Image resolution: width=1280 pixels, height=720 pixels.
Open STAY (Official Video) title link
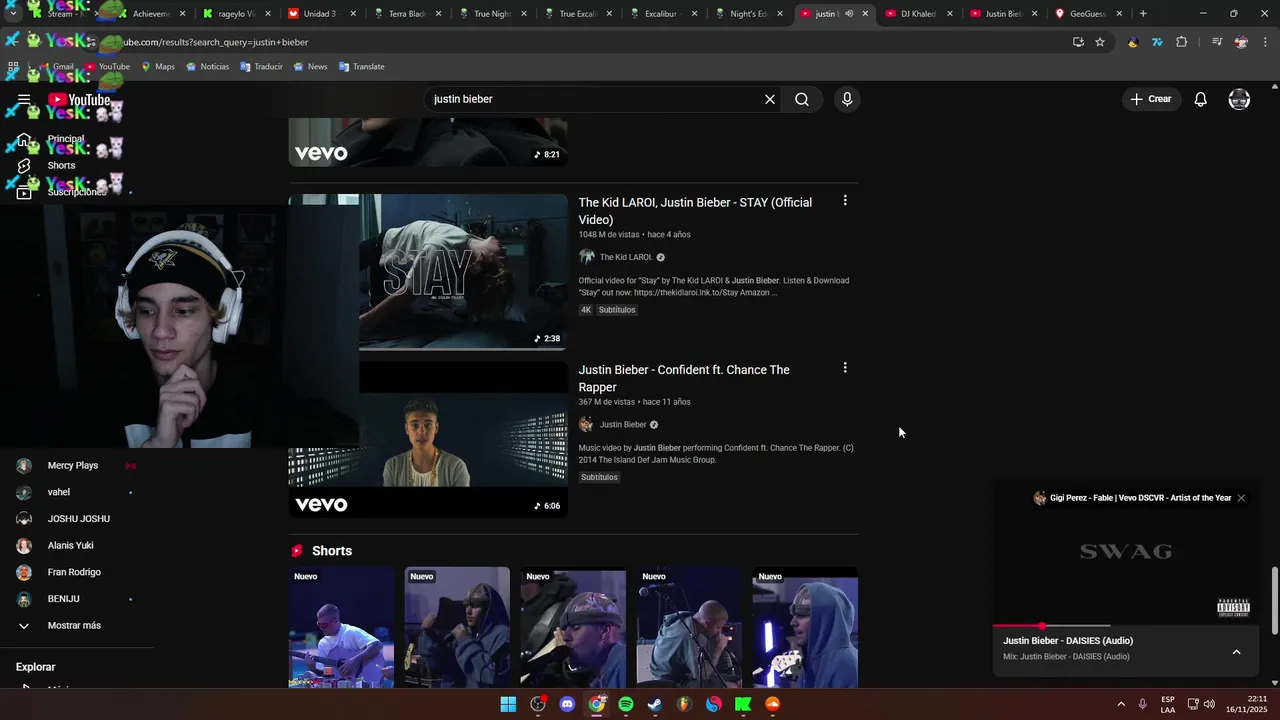click(695, 211)
